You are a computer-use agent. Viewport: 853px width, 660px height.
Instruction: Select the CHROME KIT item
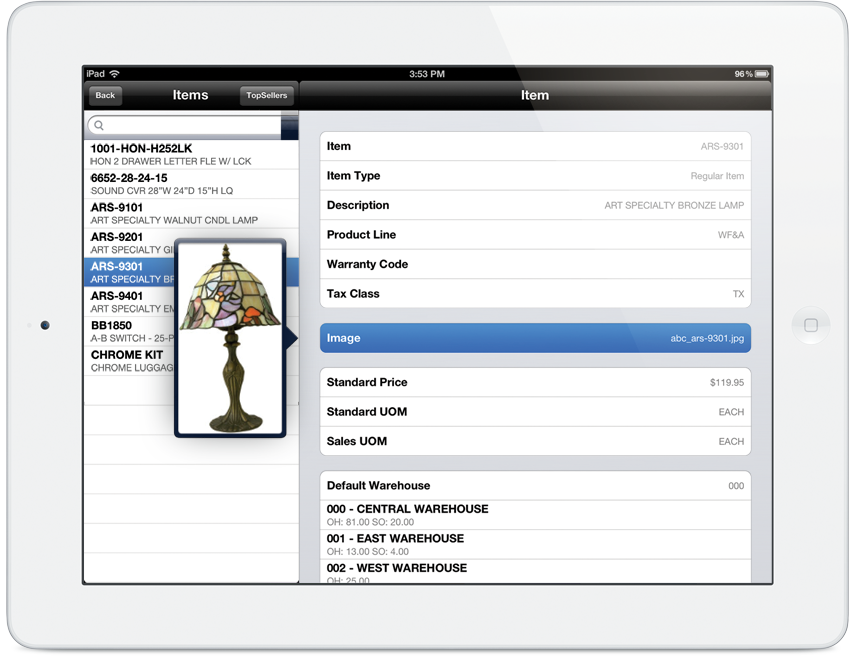click(129, 360)
